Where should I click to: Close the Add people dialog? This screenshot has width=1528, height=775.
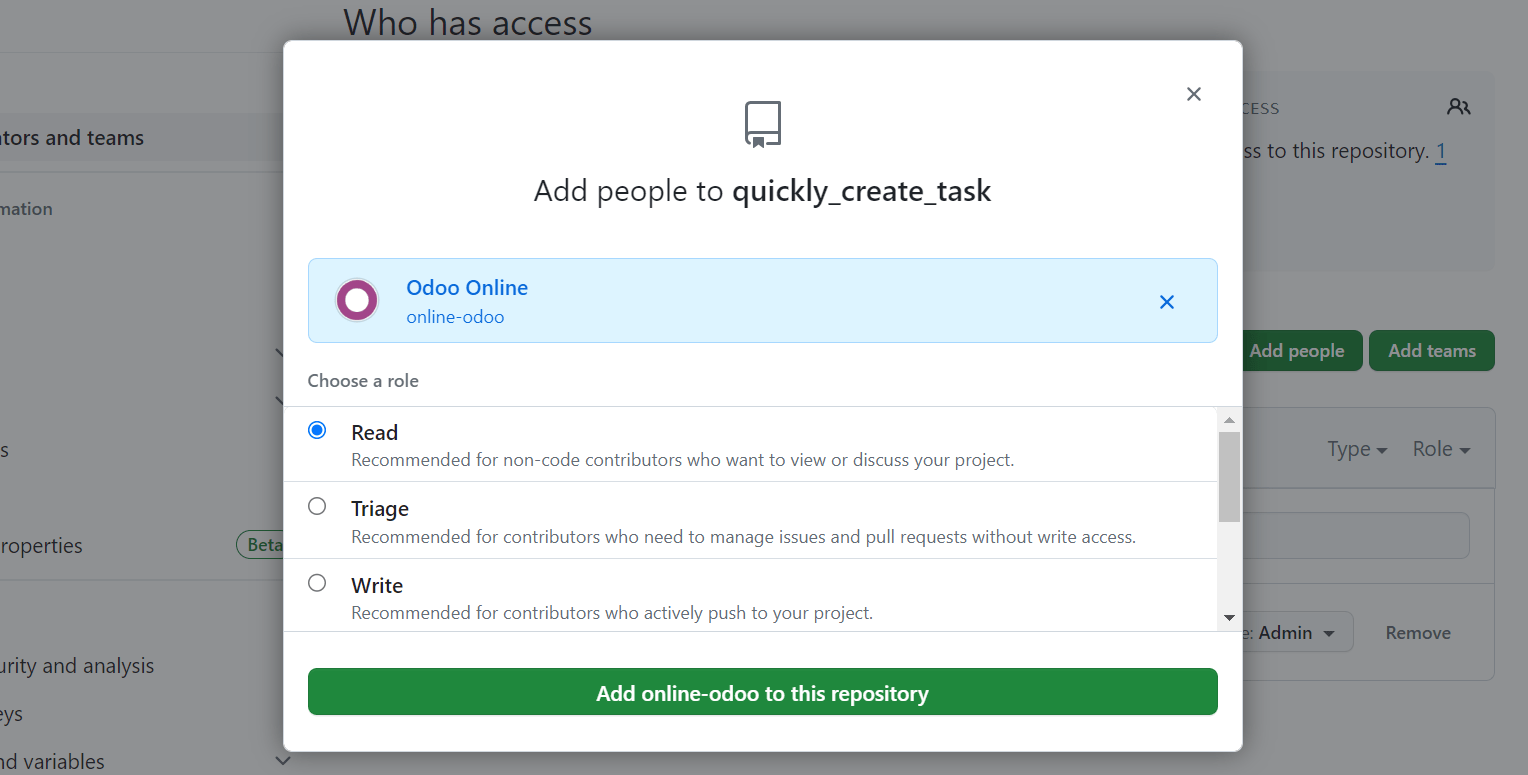pos(1193,94)
